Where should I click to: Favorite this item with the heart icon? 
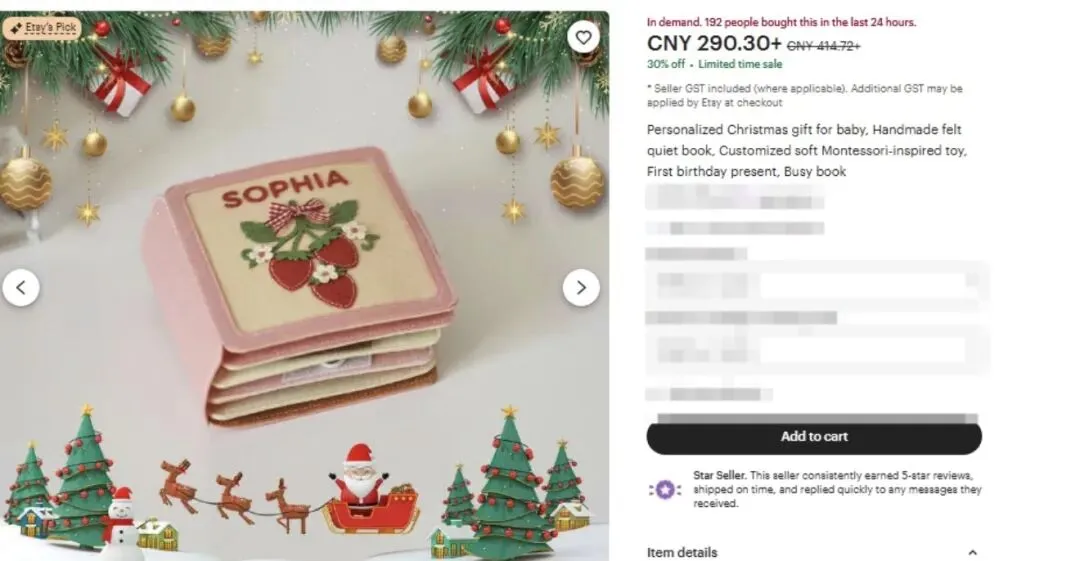pyautogui.click(x=583, y=37)
